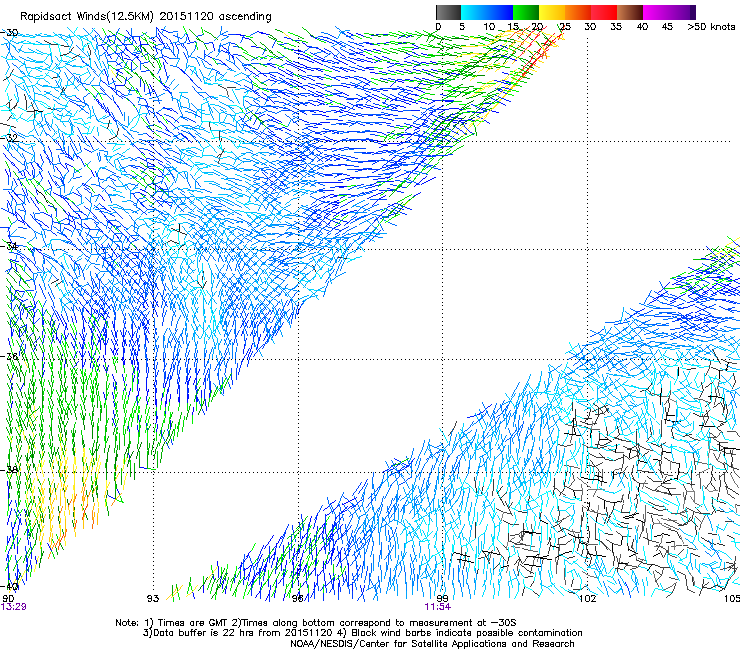Click the '102' longitude axis label
Image resolution: width=740 pixels, height=650 pixels.
pos(588,599)
